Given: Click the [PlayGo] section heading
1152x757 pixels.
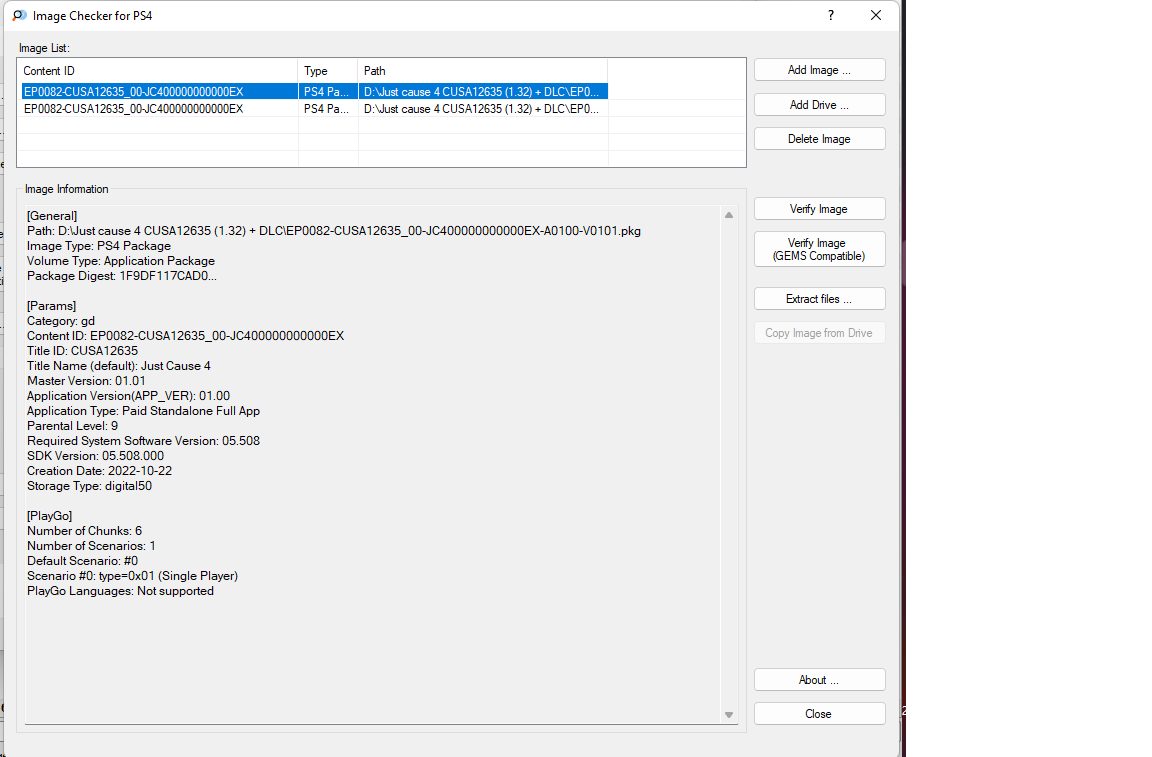Looking at the screenshot, I should [50, 516].
